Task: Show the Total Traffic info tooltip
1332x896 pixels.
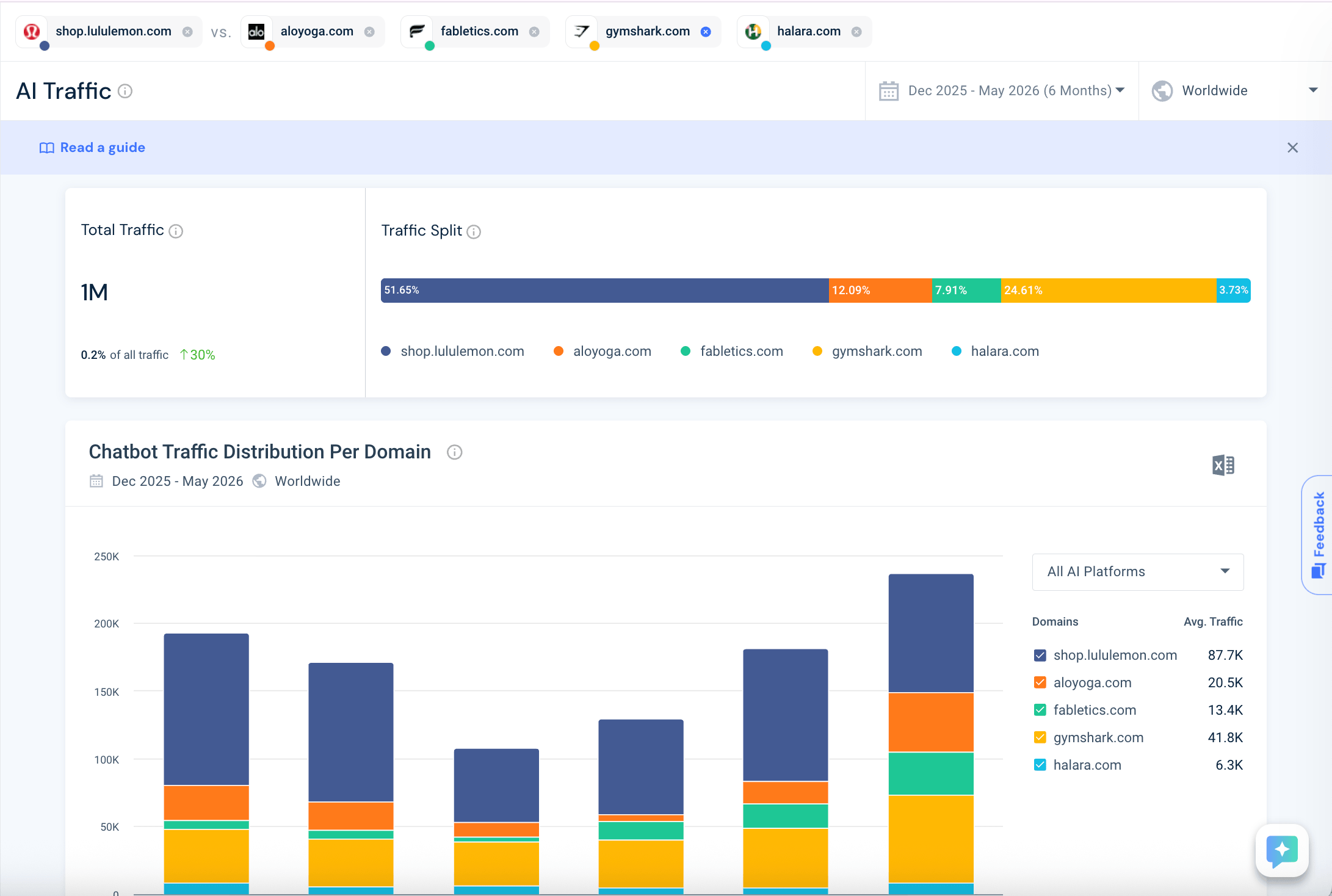Action: pyautogui.click(x=176, y=231)
